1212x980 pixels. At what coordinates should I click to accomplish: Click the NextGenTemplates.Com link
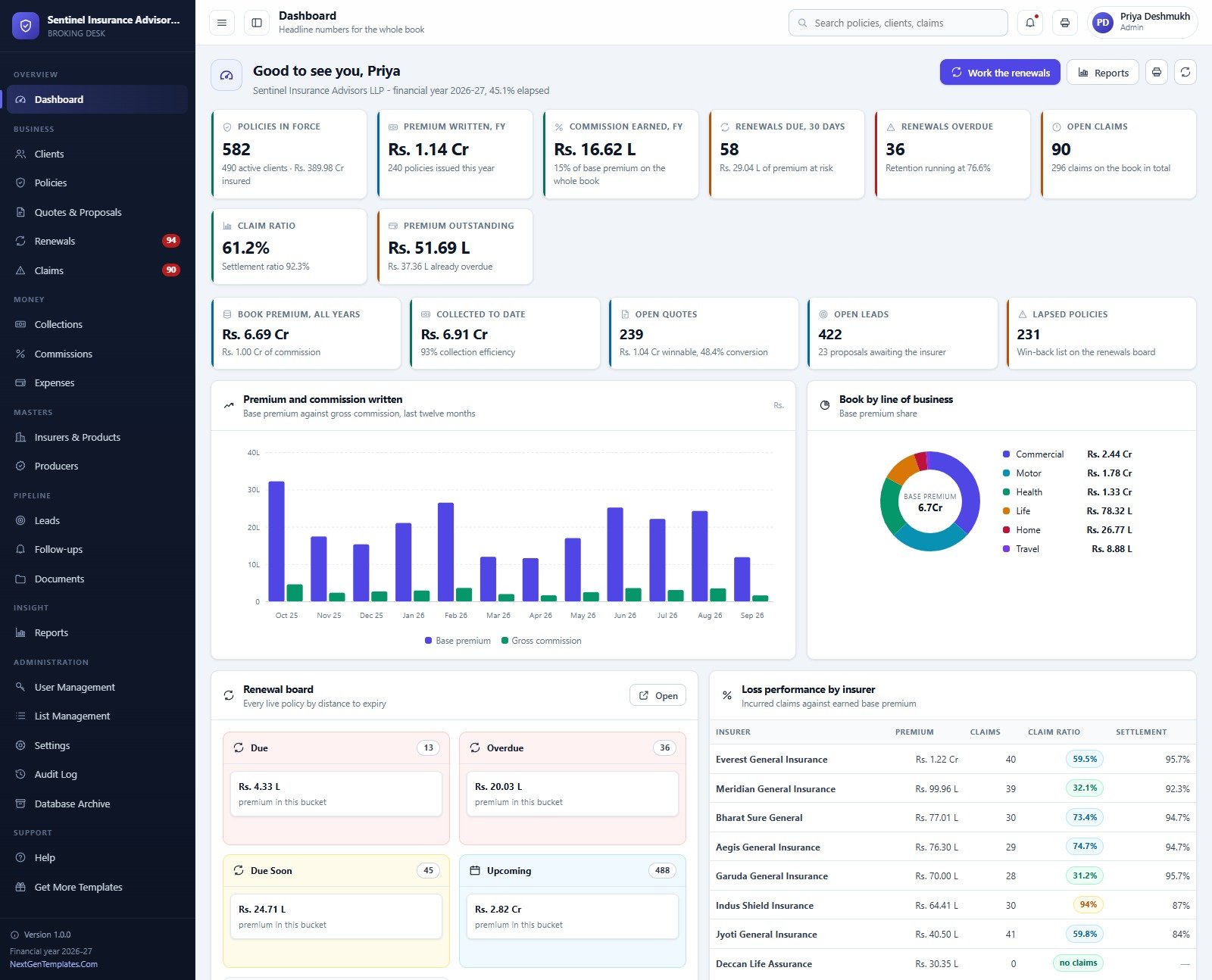tap(54, 964)
